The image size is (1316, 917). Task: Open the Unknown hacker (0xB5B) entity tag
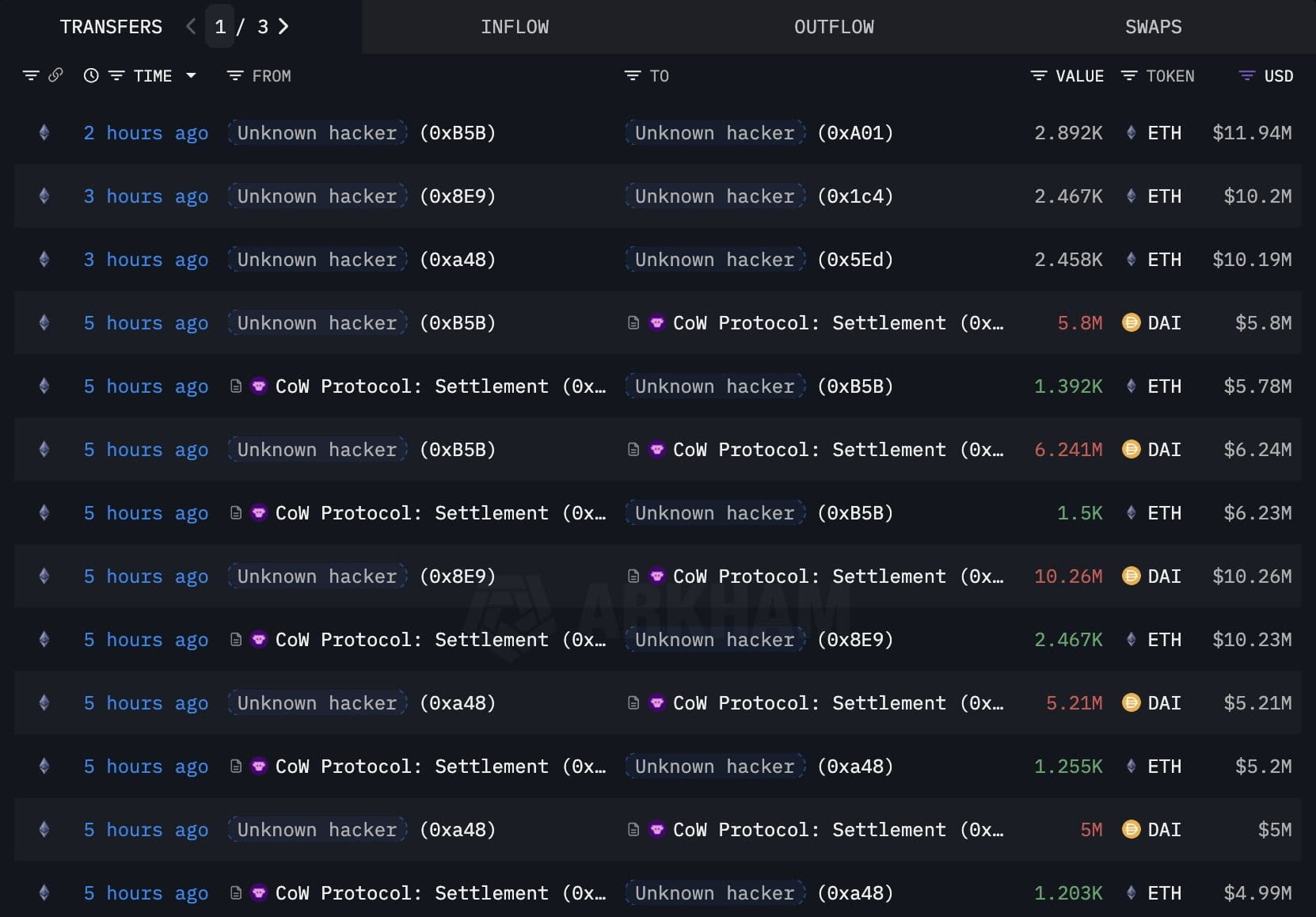(316, 133)
